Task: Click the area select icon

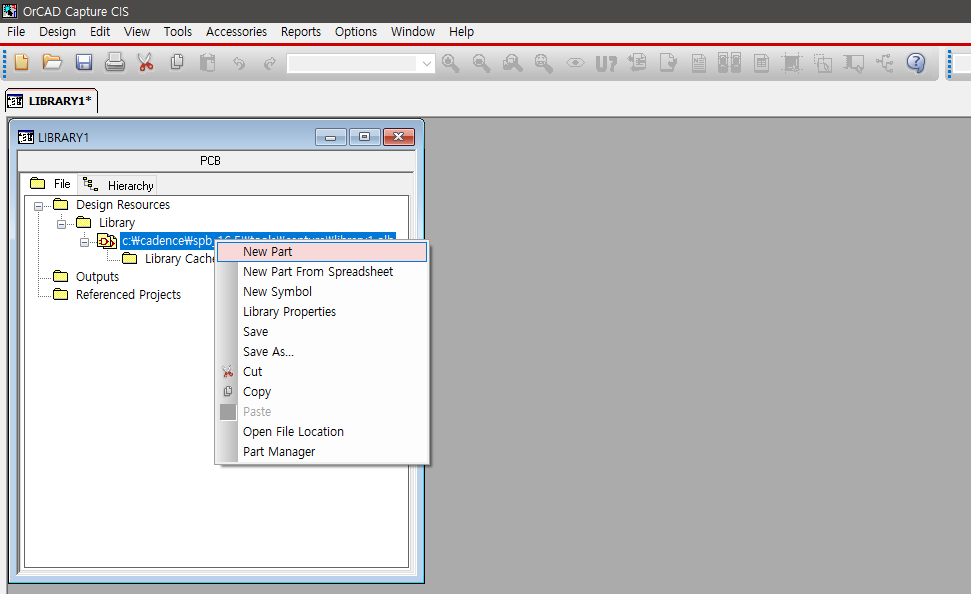Action: (823, 63)
